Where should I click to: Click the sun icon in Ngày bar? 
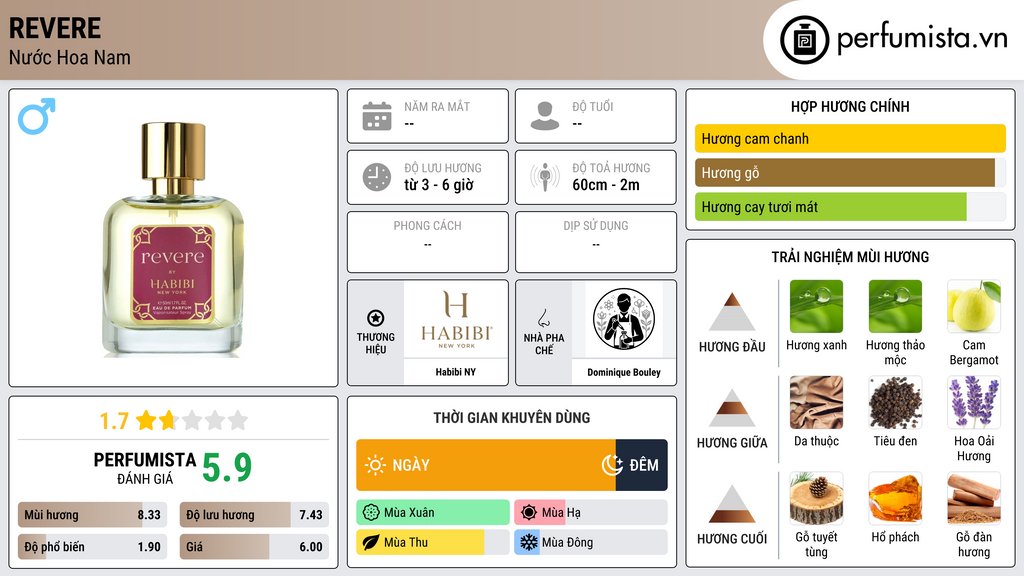click(376, 465)
